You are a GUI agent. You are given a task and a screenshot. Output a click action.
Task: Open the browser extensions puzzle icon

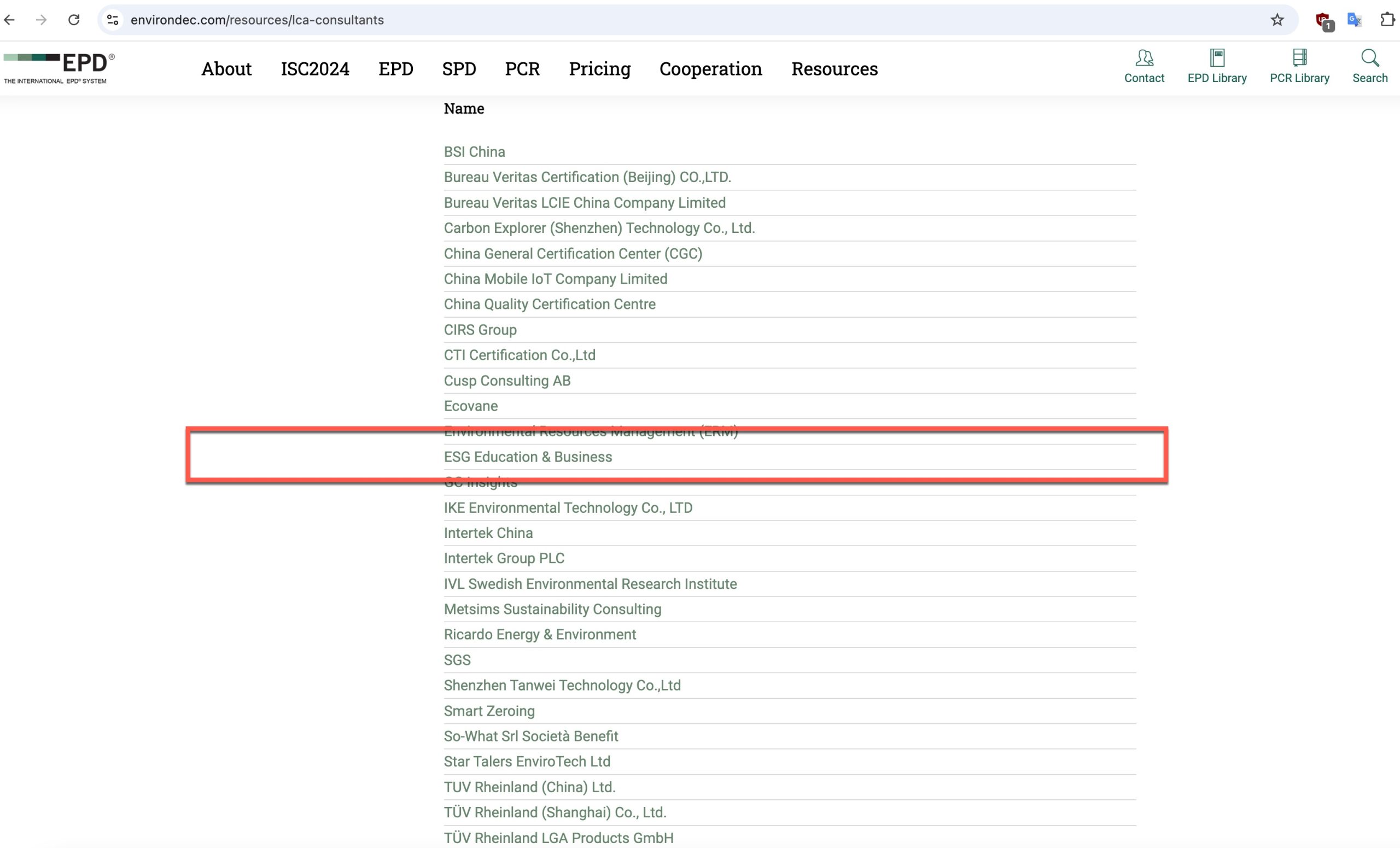point(1387,20)
